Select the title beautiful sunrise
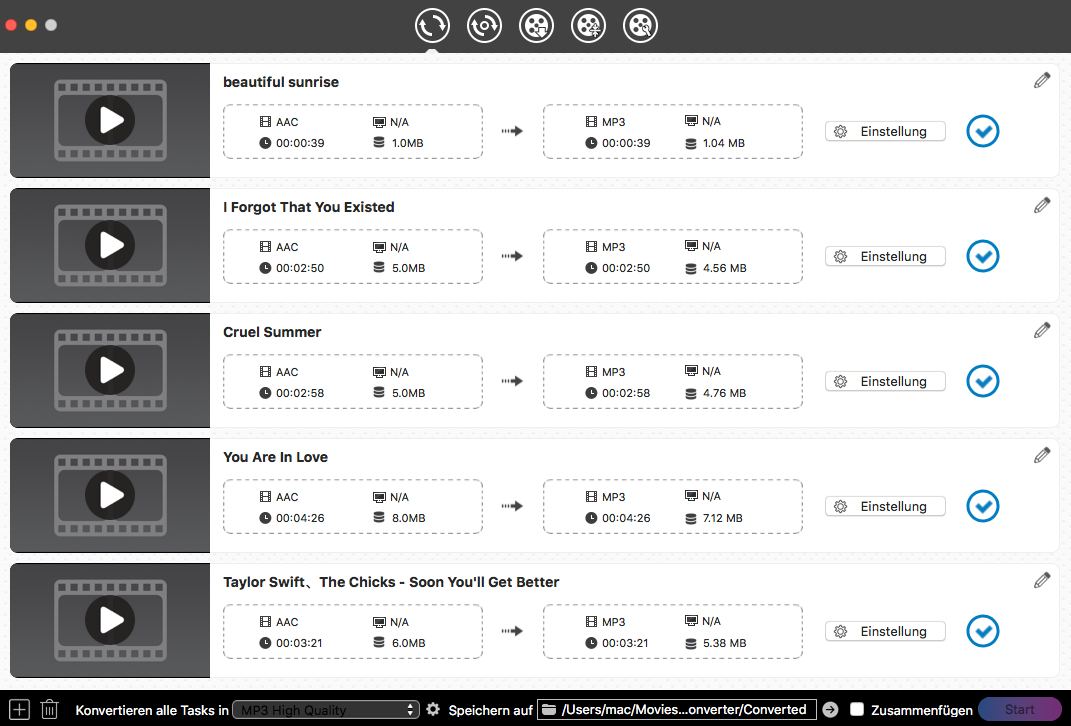Viewport: 1071px width, 726px height. coord(281,82)
